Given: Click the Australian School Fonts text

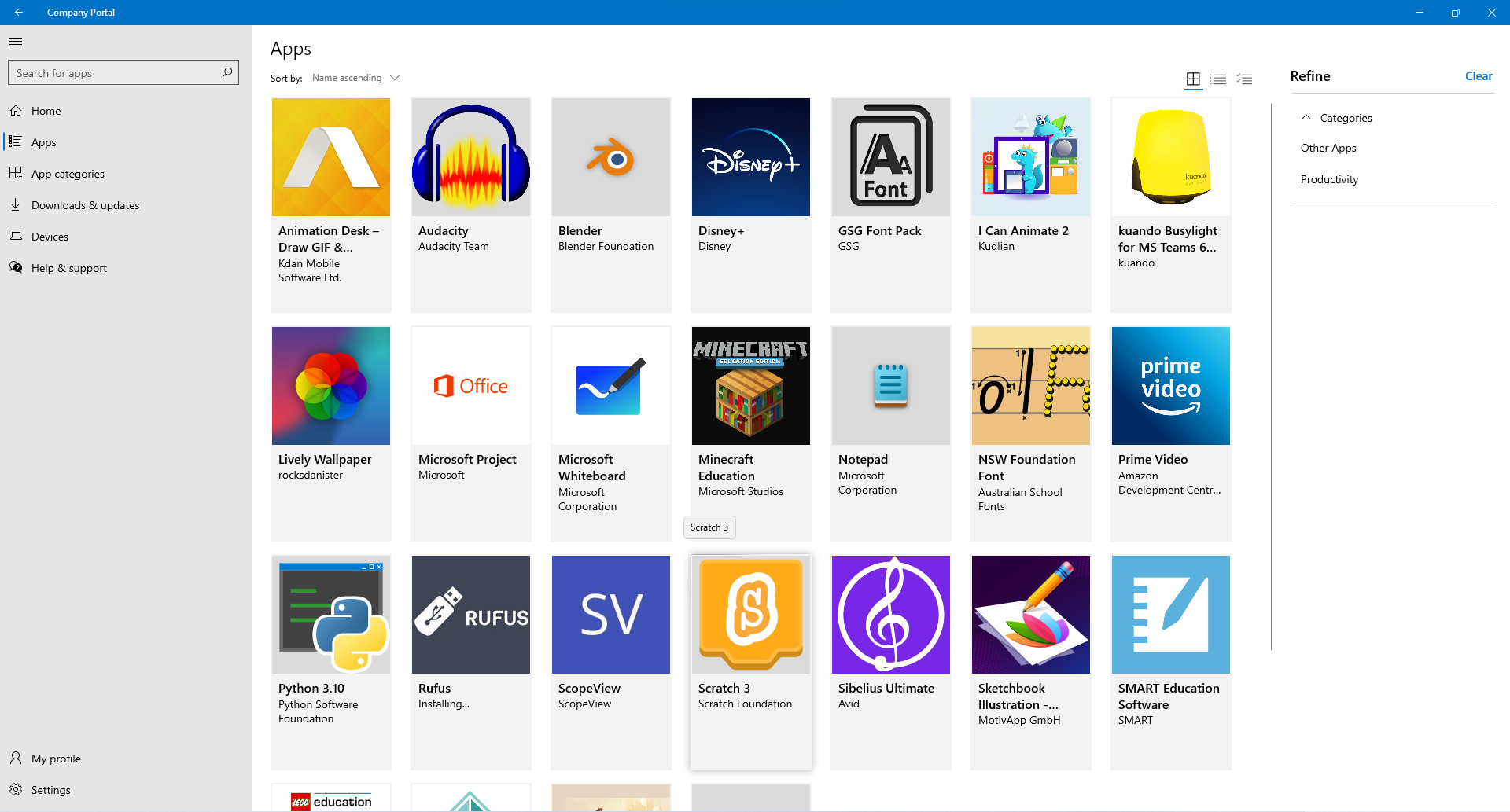Looking at the screenshot, I should (1020, 499).
